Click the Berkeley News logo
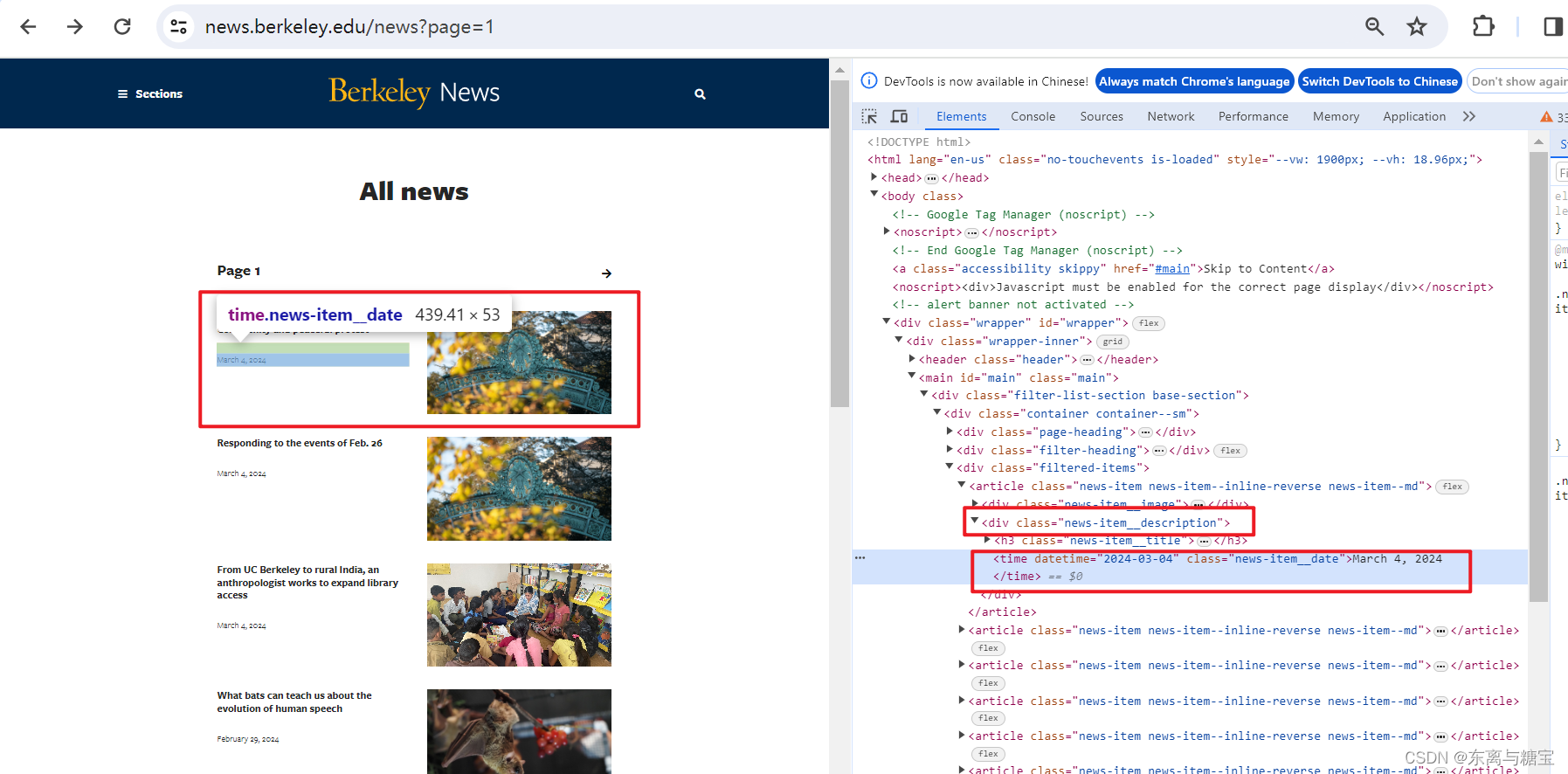 tap(414, 92)
